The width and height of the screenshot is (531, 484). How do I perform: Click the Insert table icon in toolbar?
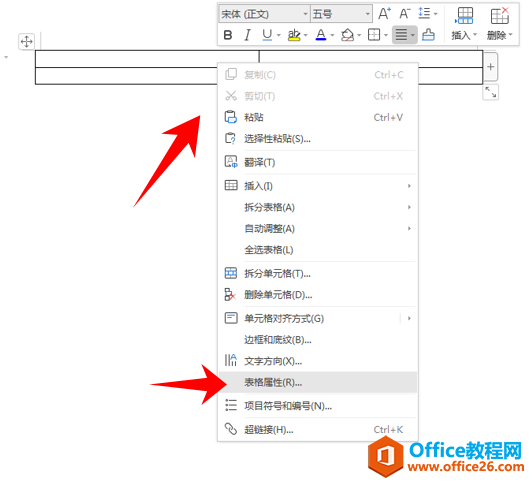pos(465,16)
